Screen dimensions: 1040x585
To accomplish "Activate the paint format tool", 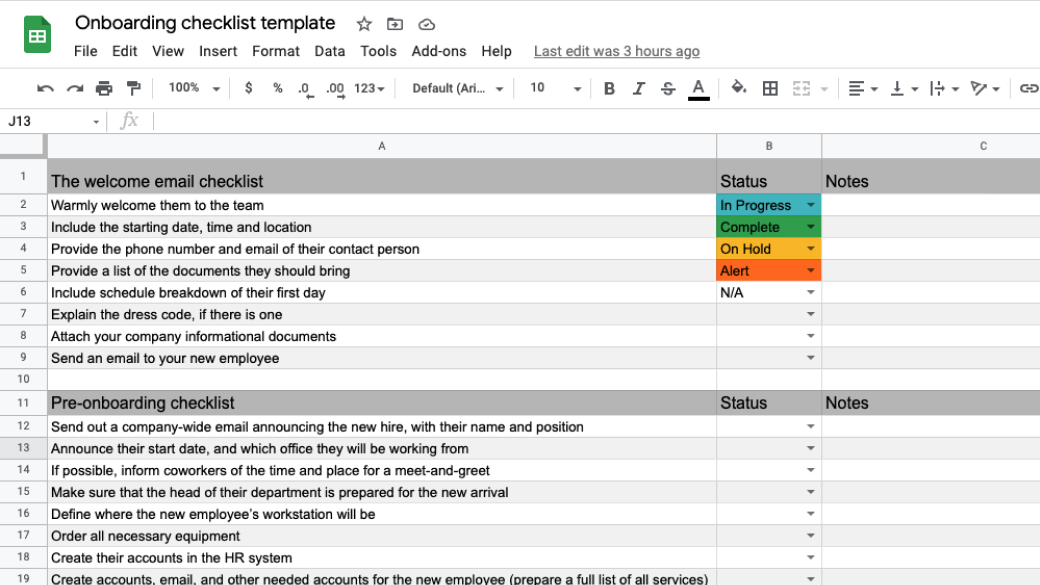I will tap(133, 88).
